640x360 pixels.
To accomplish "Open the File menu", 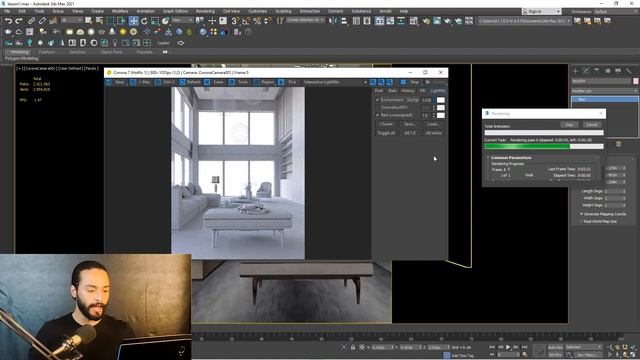I will pos(7,11).
